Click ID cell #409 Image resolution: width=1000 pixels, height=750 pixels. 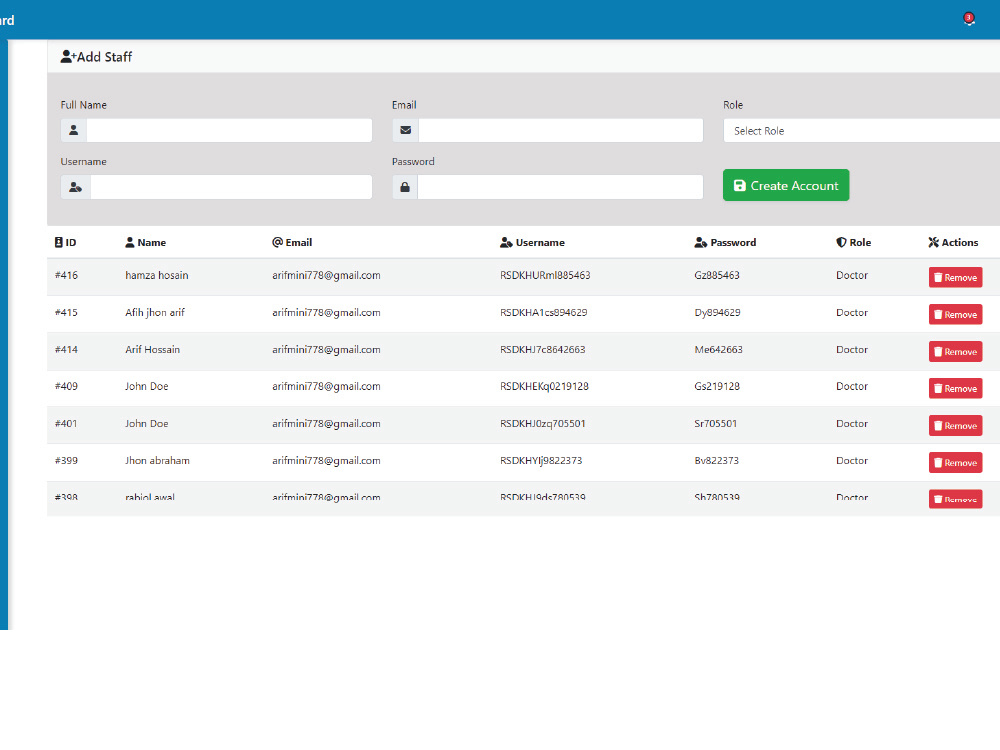tap(66, 386)
